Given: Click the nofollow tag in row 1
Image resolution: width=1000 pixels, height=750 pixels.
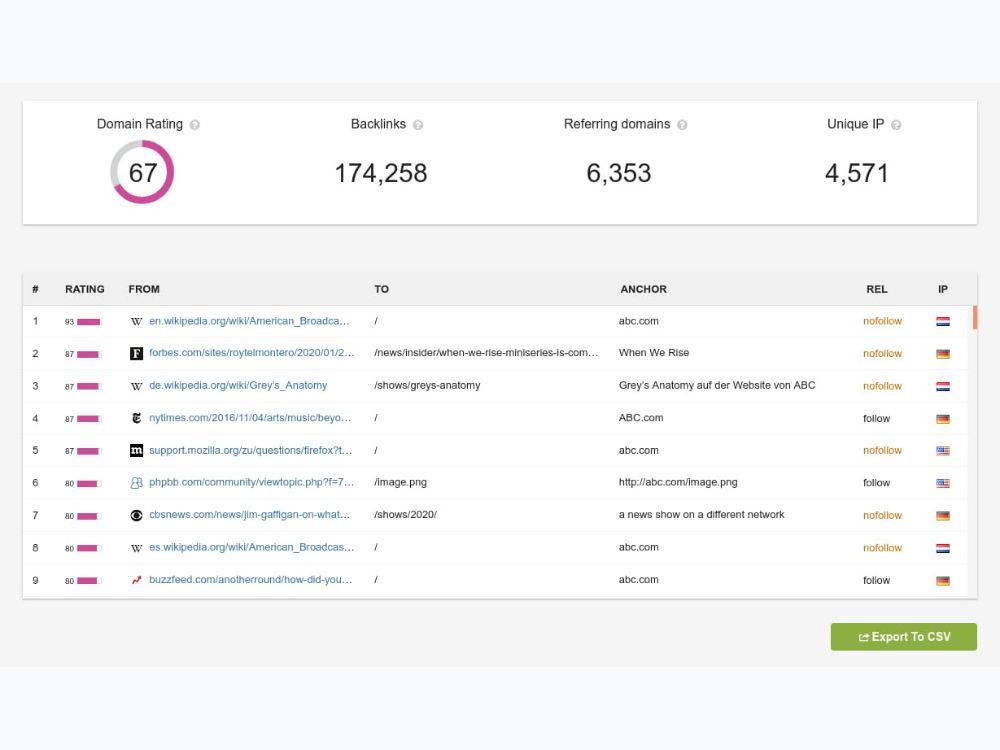Looking at the screenshot, I should pyautogui.click(x=883, y=321).
